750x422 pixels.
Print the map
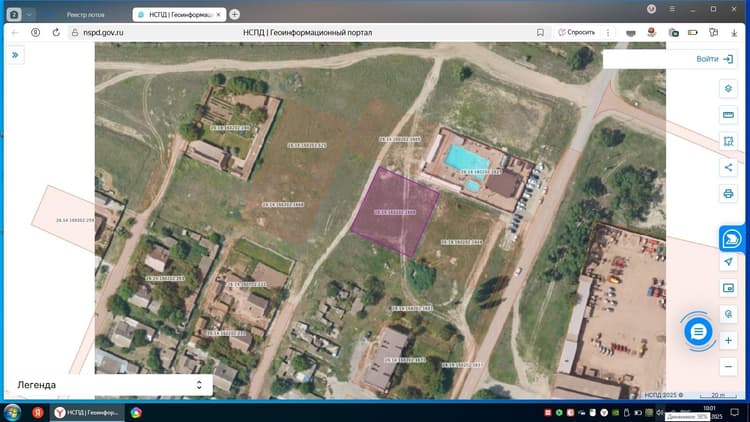coord(728,194)
